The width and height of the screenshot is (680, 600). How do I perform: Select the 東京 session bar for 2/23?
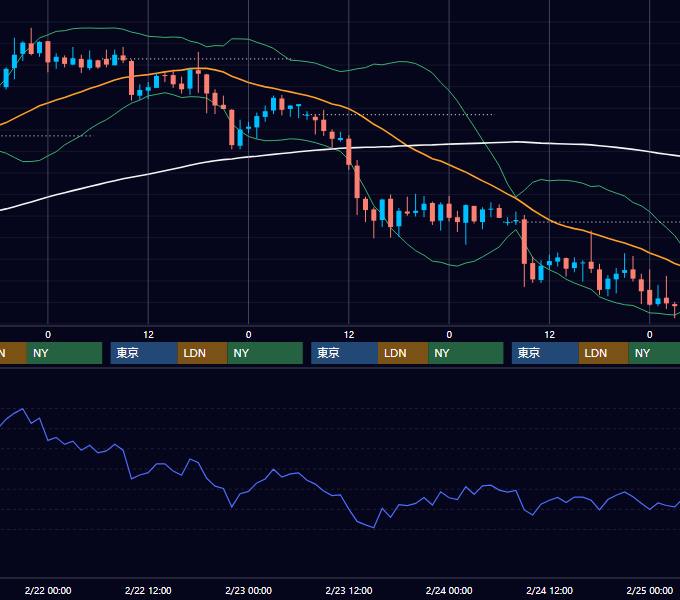pos(344,353)
